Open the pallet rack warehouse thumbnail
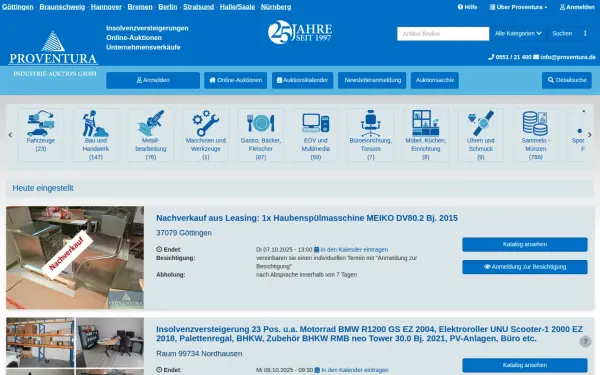The height and width of the screenshot is (375, 600). pos(40,342)
